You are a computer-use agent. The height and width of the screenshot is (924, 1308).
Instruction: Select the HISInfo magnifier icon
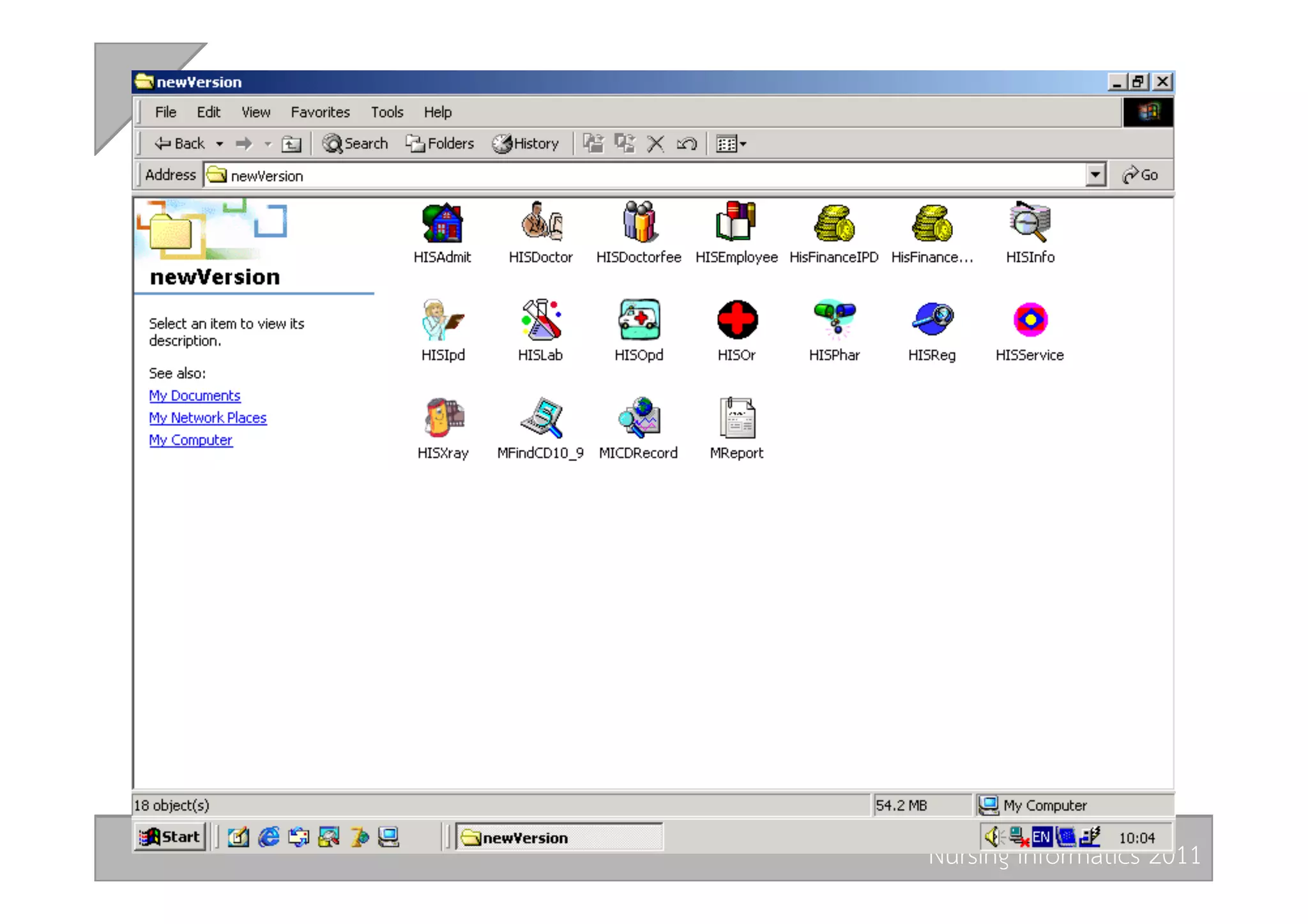click(x=1030, y=223)
